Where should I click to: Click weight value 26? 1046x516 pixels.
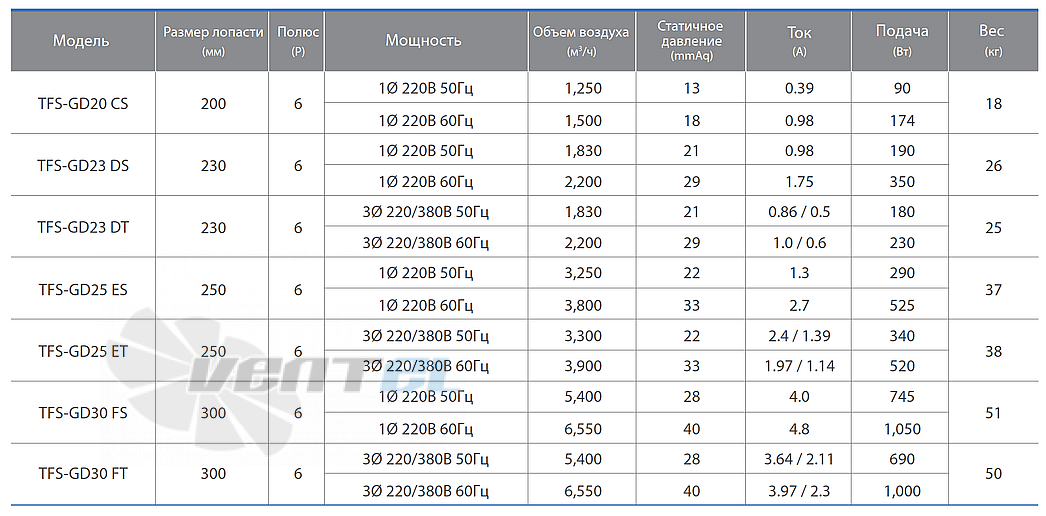pyautogui.click(x=993, y=166)
